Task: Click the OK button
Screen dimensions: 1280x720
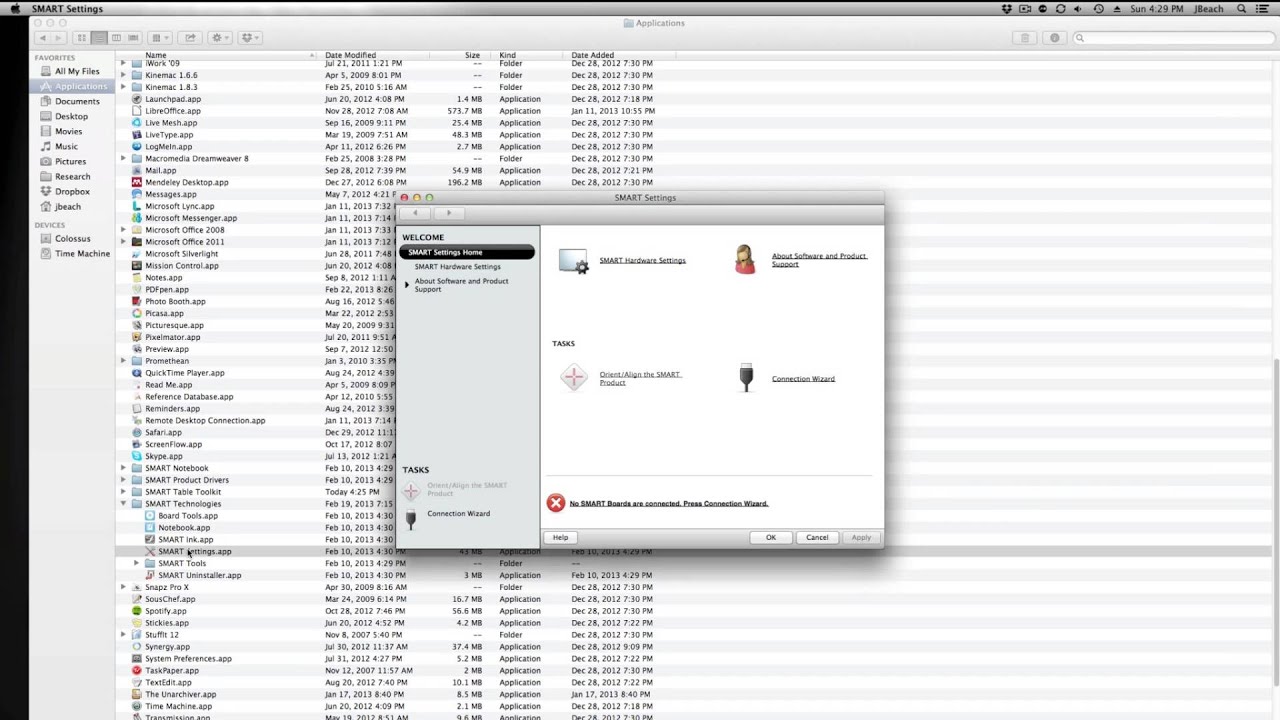Action: coord(771,538)
